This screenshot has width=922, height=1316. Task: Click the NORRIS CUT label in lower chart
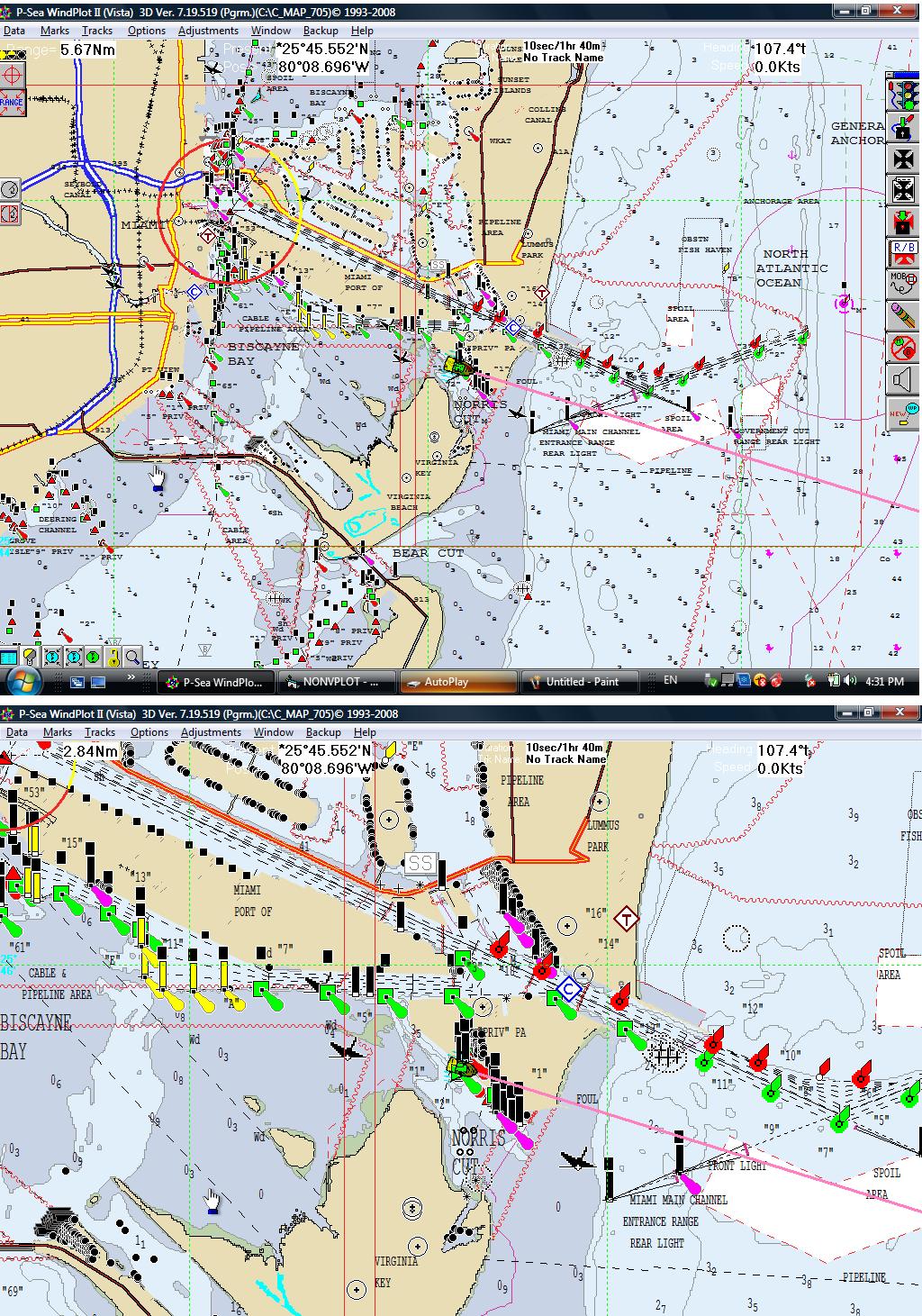click(478, 1152)
